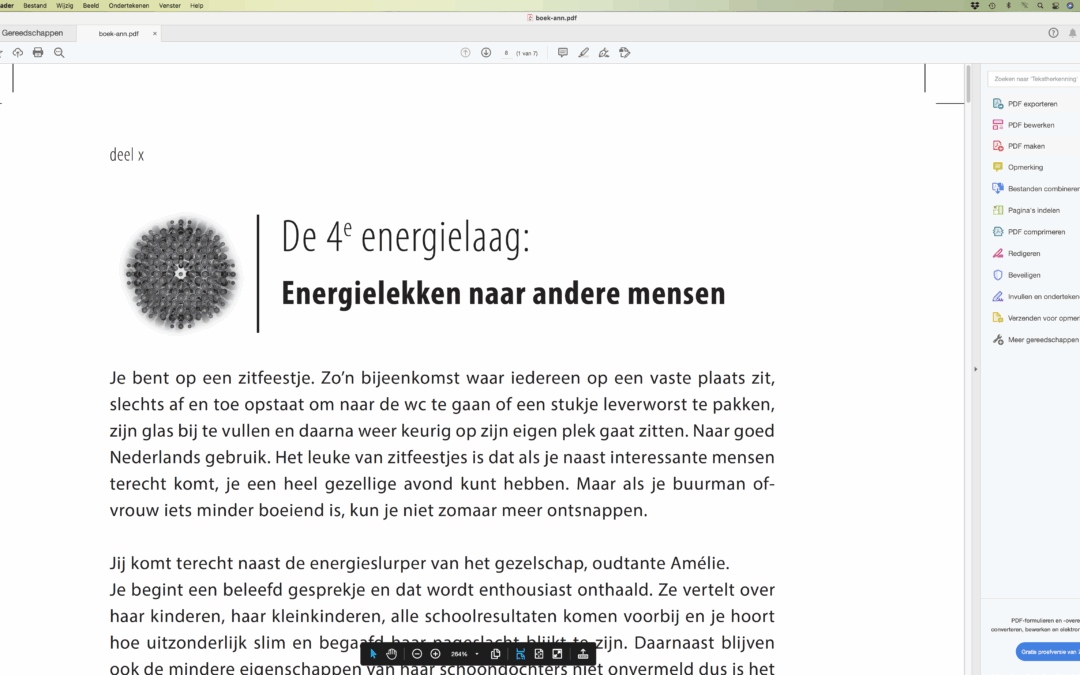Add a comment with speech bubble icon

point(563,52)
